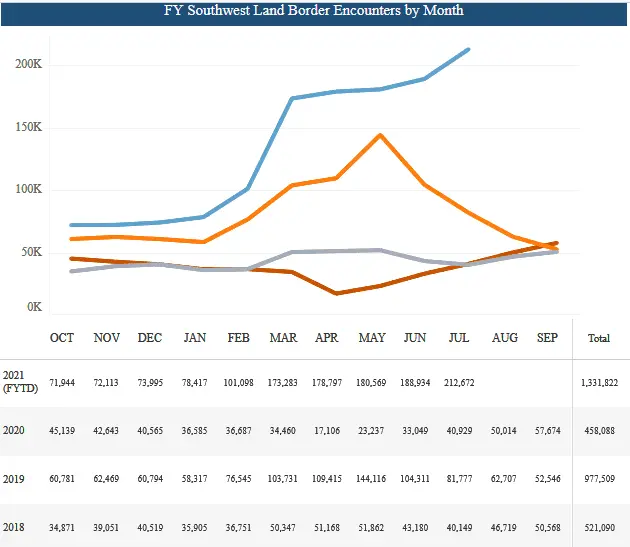The width and height of the screenshot is (630, 547).
Task: Click the 2019 May value 144,116
Action: tap(371, 479)
